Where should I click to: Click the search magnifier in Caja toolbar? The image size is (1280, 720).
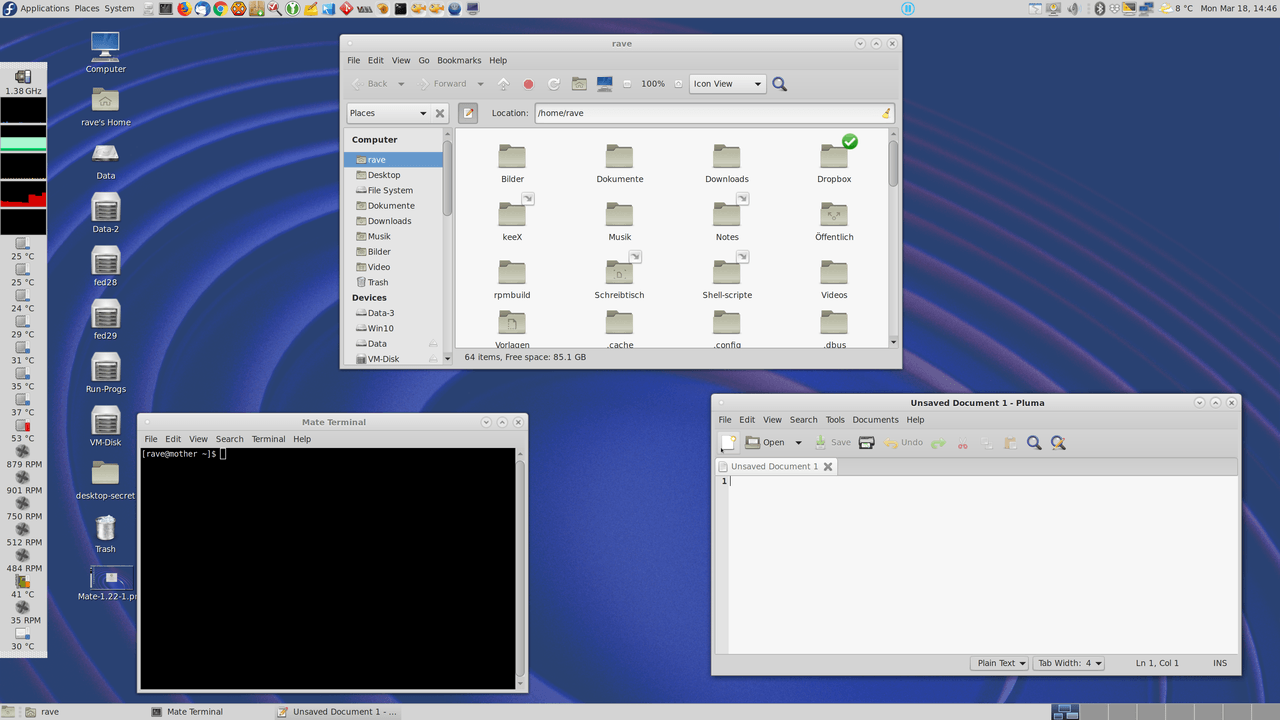click(x=780, y=84)
